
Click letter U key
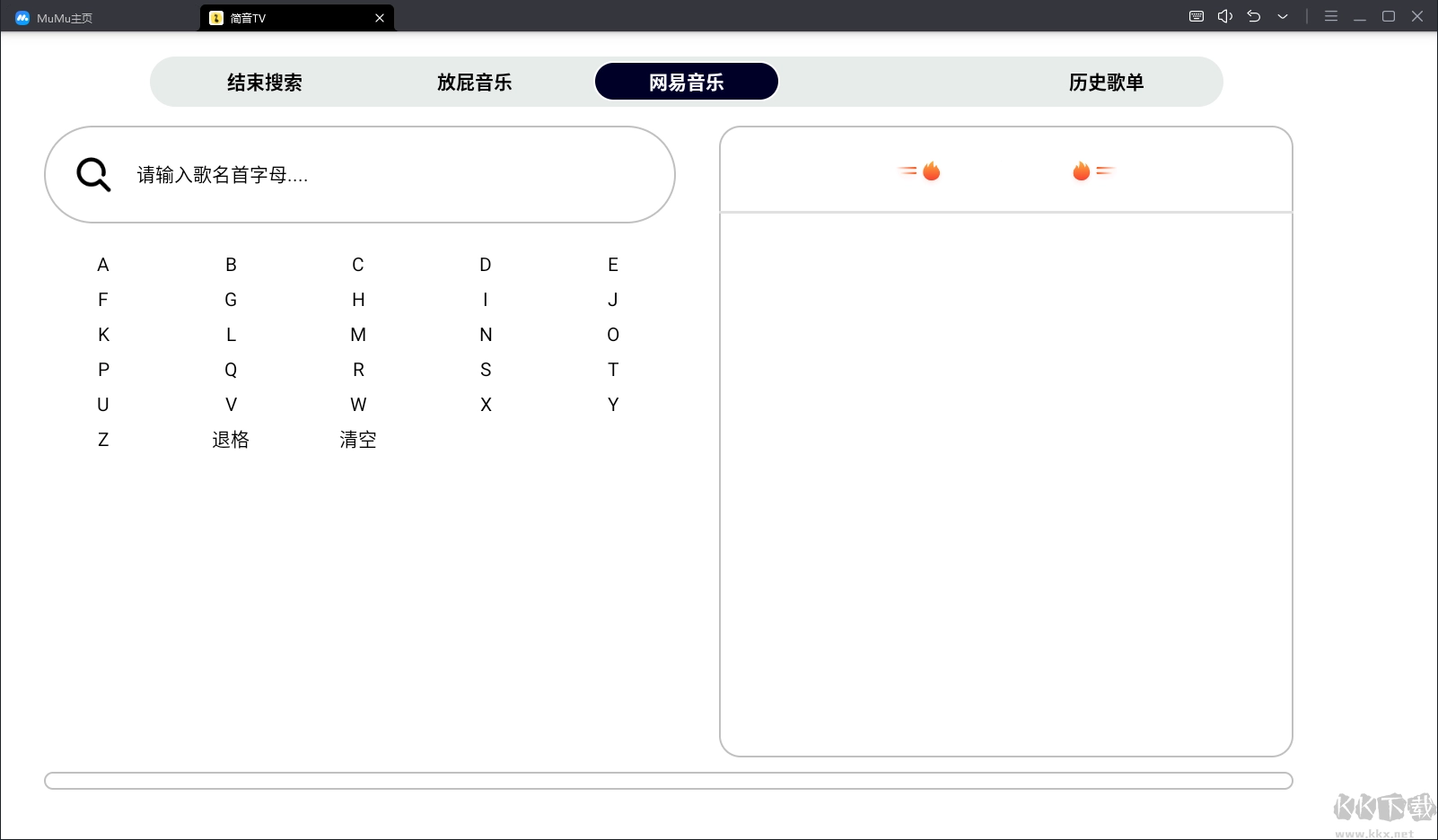point(103,405)
